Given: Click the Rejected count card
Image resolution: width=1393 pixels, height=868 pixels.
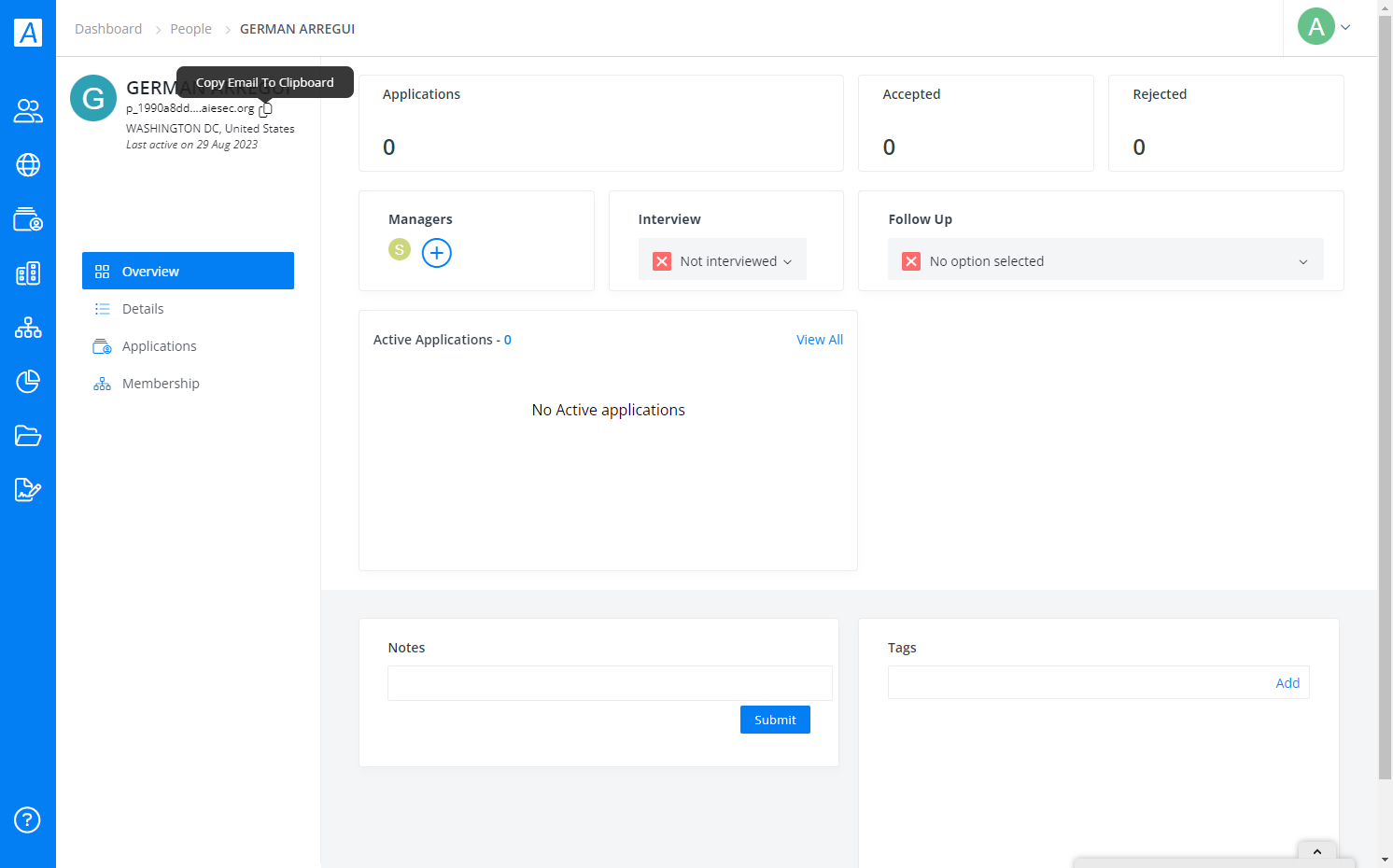Looking at the screenshot, I should [x=1226, y=123].
